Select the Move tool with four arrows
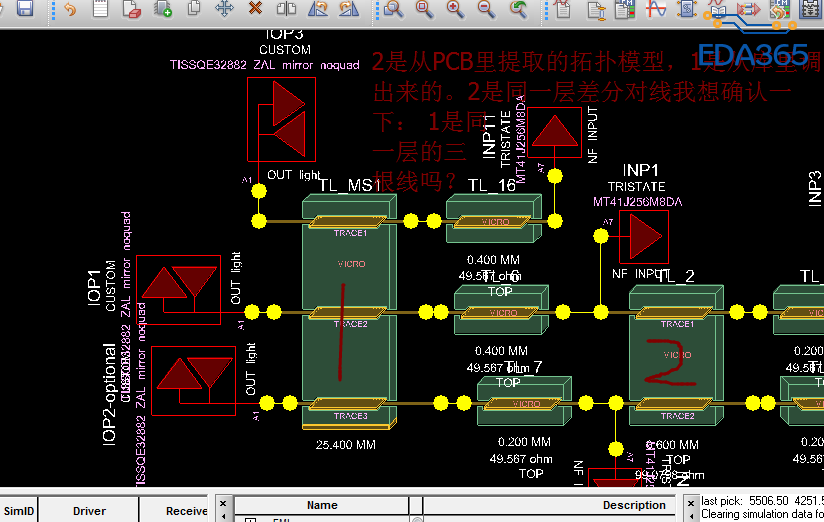This screenshot has width=824, height=522. tap(225, 9)
